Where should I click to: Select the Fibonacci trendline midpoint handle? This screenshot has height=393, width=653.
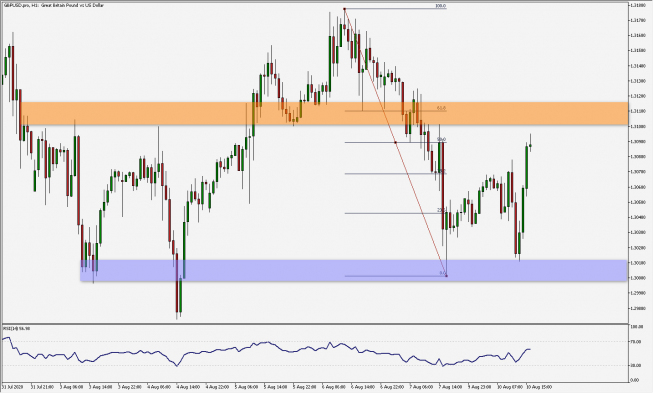point(395,142)
